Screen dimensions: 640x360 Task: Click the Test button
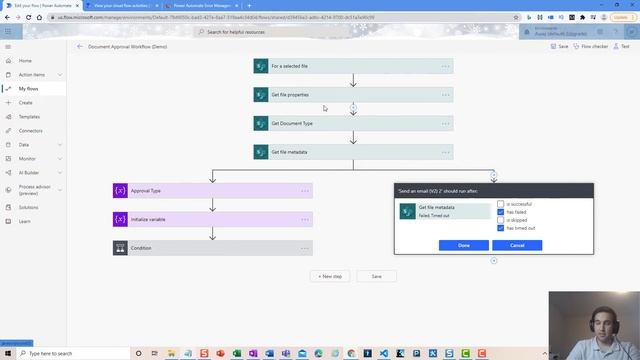(622, 47)
